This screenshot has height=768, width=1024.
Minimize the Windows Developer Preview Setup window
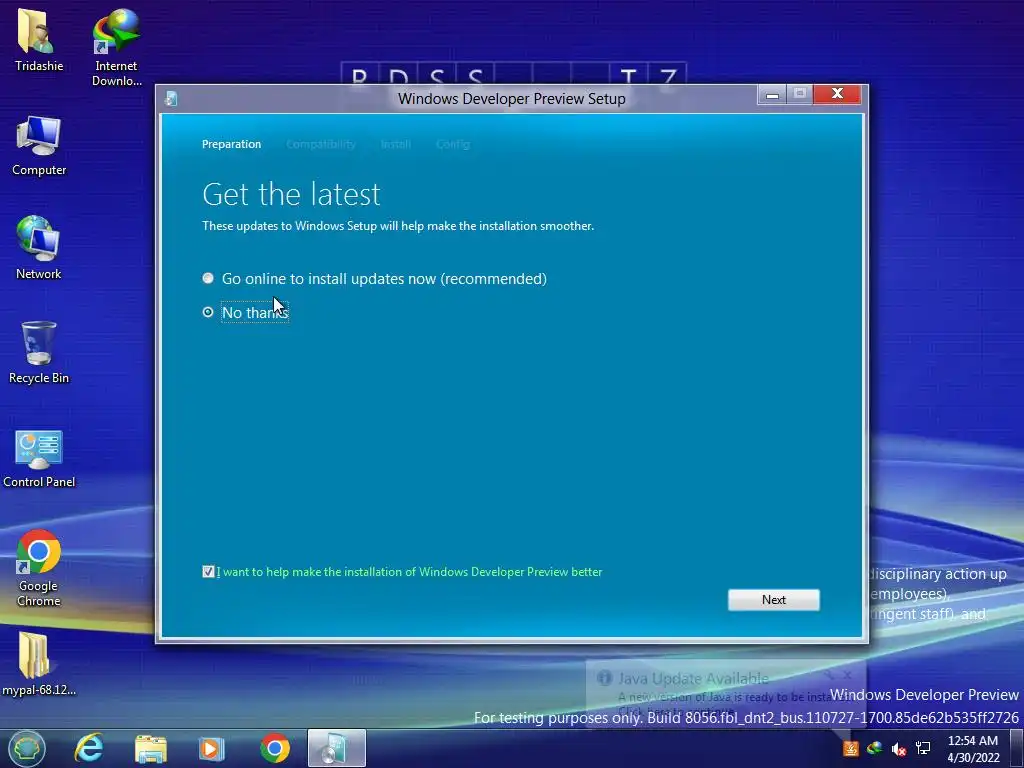[772, 95]
